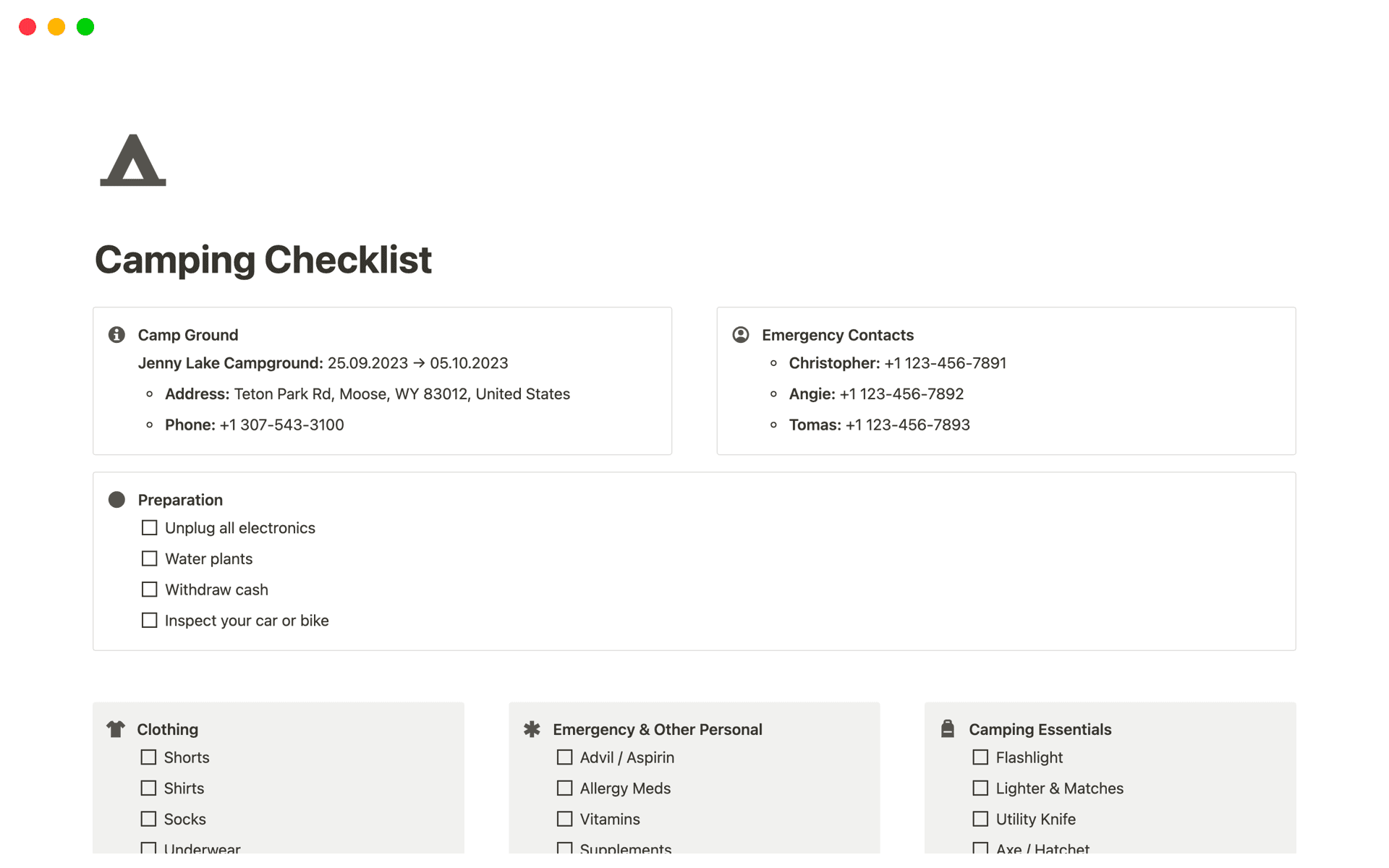Check off Advil / Aspirin

pyautogui.click(x=565, y=757)
